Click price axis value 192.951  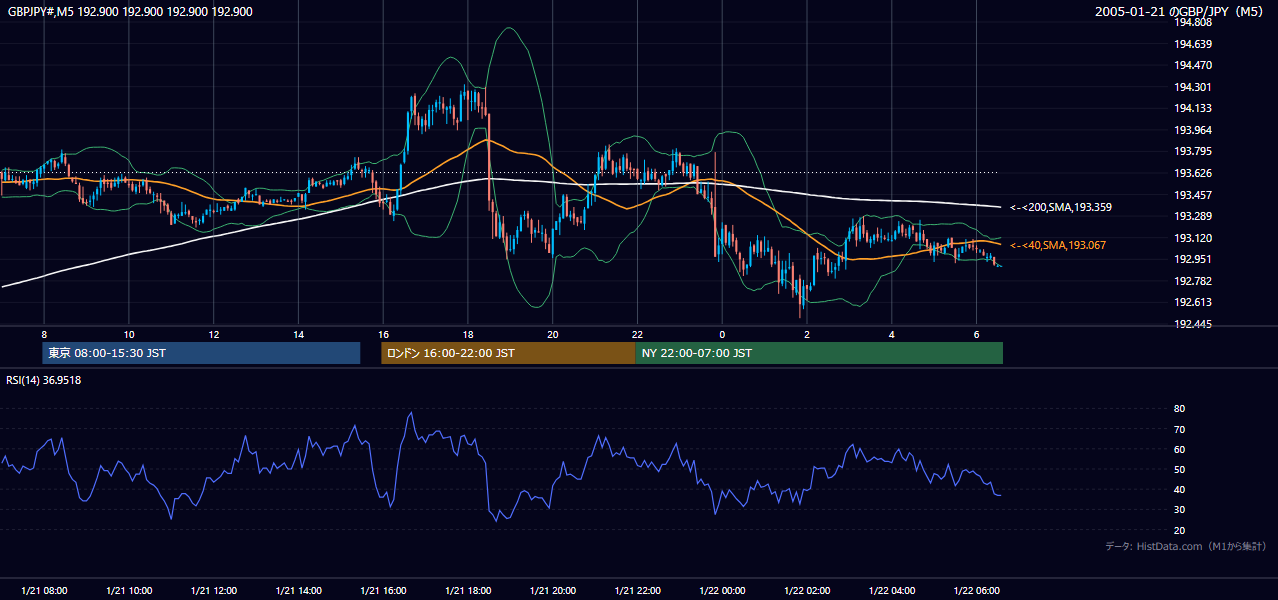coord(1192,260)
